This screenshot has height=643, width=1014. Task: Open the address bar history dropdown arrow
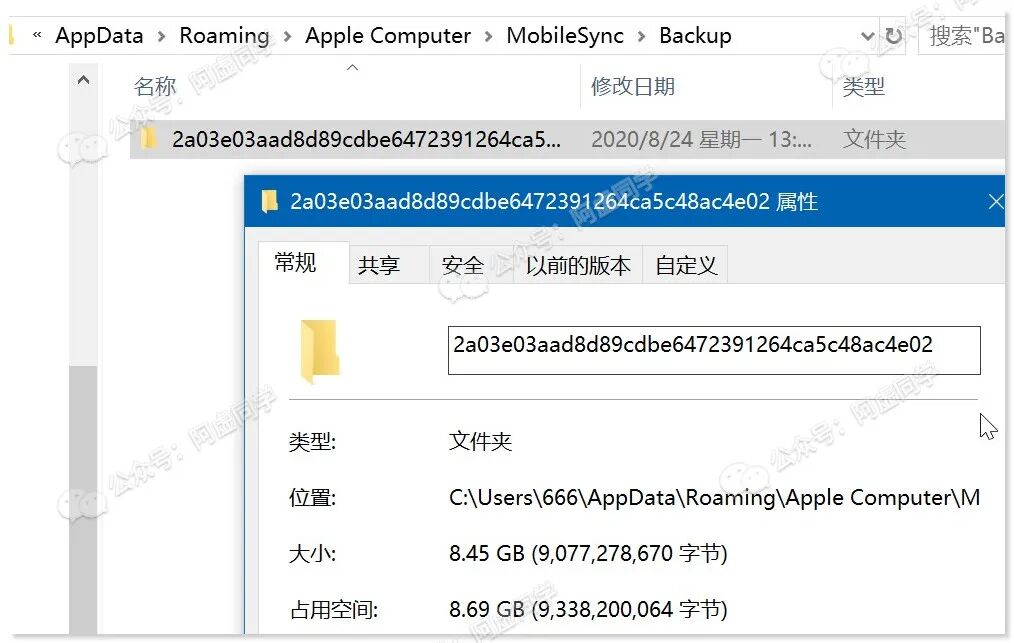(x=868, y=36)
